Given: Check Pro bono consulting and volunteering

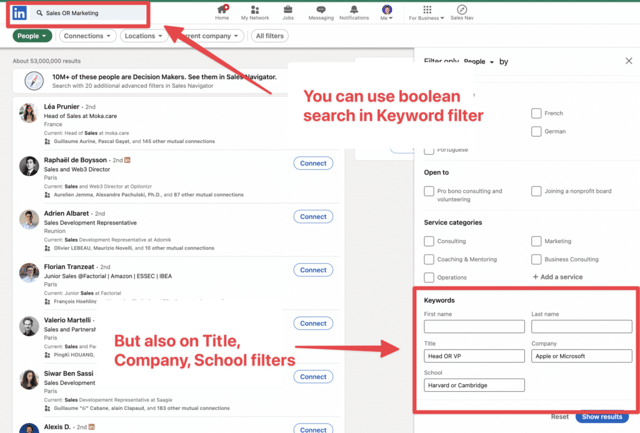Looking at the screenshot, I should click(x=429, y=191).
